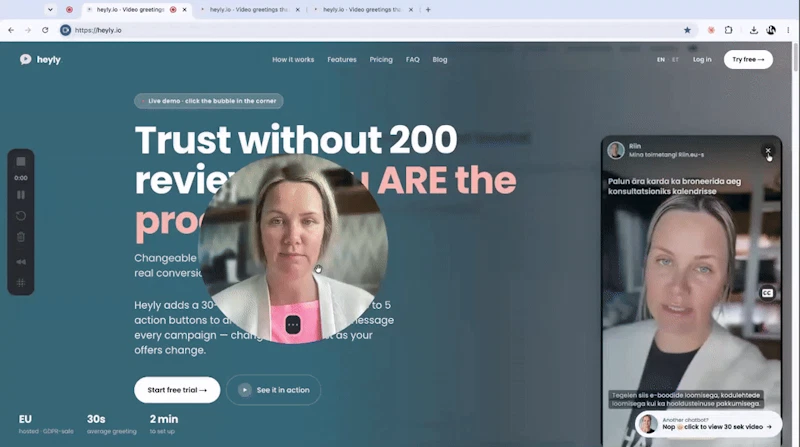Screen dimensions: 800x447
Task: Pause the recording in the side toolbar
Action: pos(21,195)
